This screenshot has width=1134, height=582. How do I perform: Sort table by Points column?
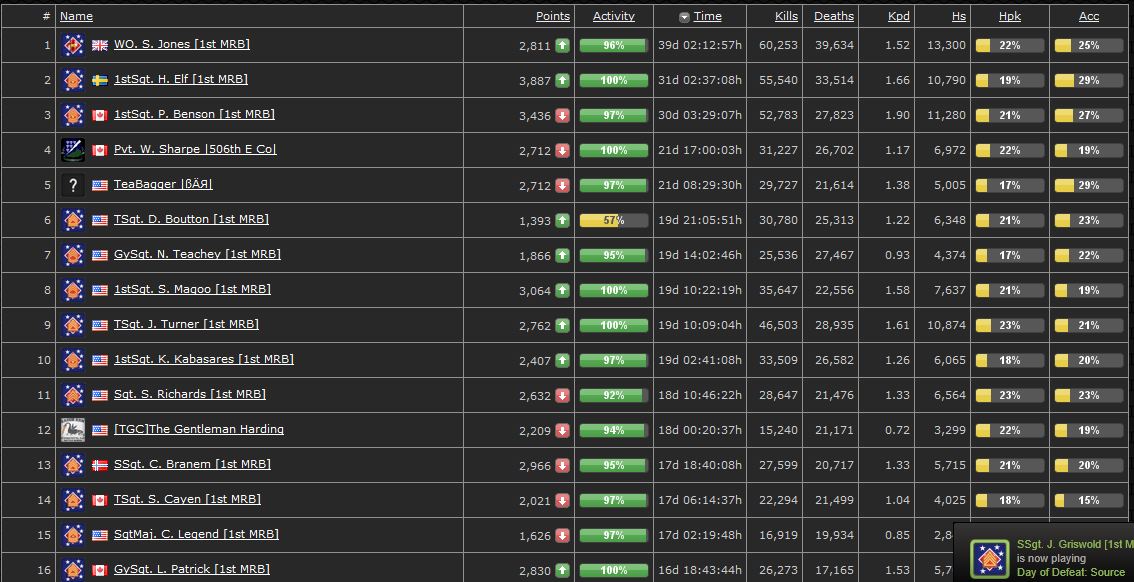click(x=553, y=16)
